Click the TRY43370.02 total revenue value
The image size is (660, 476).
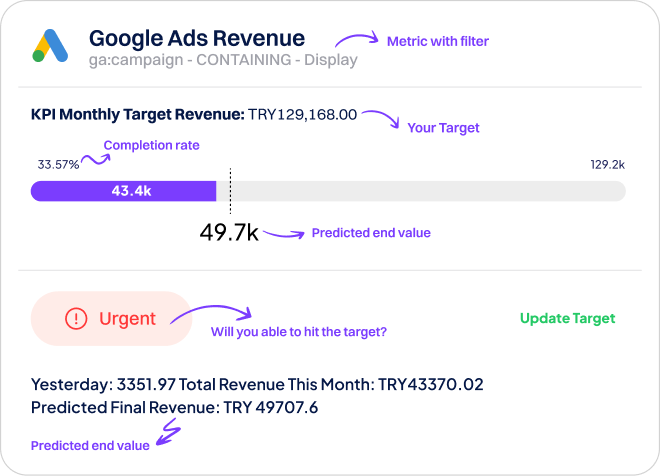[x=431, y=385]
